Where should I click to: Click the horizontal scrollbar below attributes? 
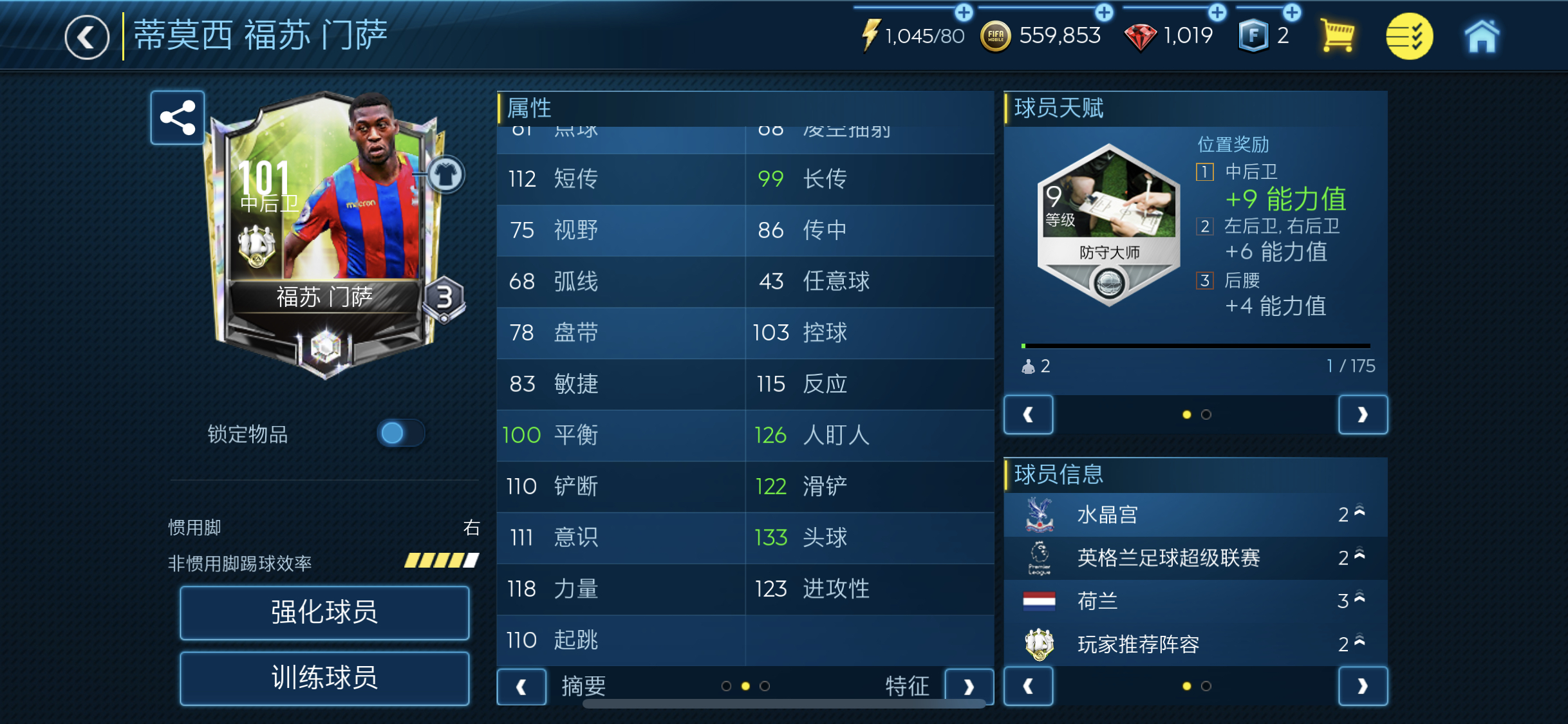point(784,704)
